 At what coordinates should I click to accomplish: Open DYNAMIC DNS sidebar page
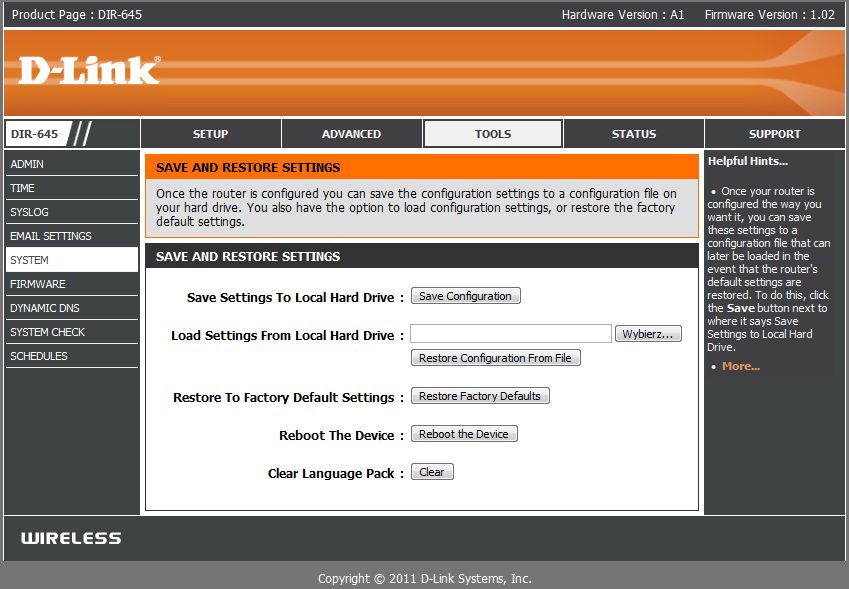click(71, 308)
